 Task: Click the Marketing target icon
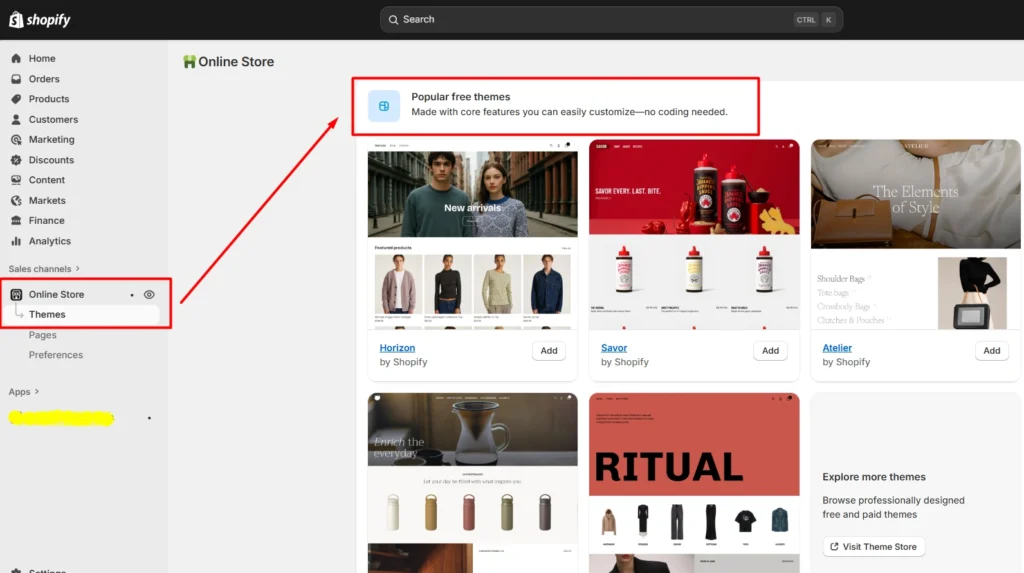click(x=16, y=139)
